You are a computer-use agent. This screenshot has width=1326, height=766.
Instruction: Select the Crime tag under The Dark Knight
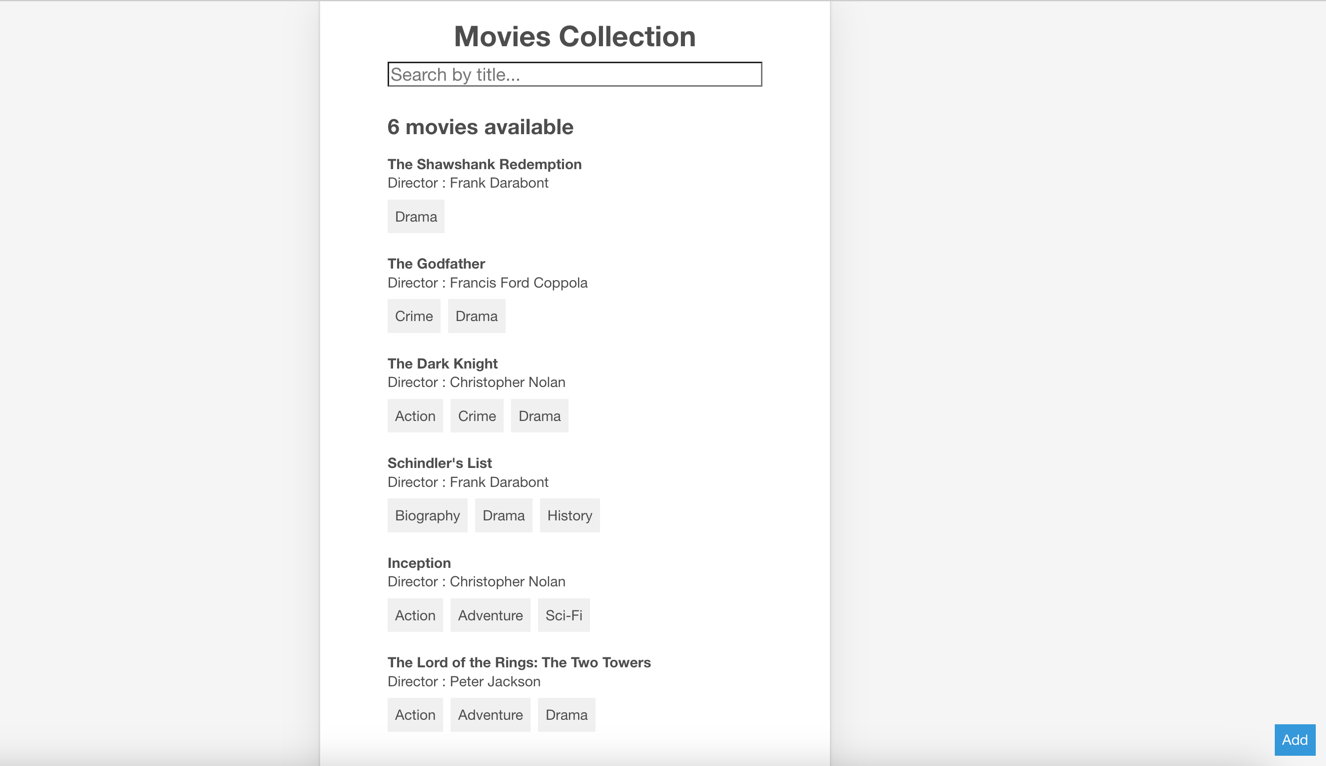477,416
